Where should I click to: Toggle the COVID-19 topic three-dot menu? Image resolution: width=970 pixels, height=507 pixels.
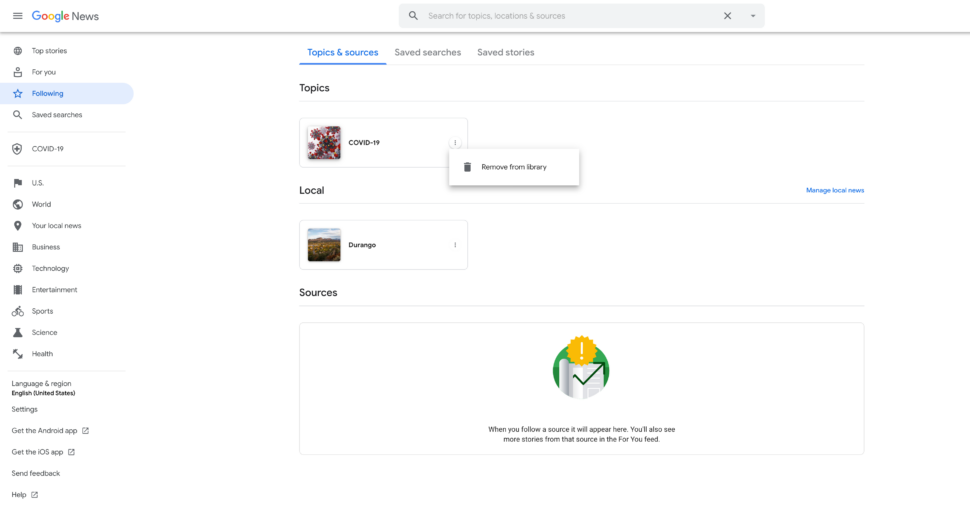tap(455, 143)
